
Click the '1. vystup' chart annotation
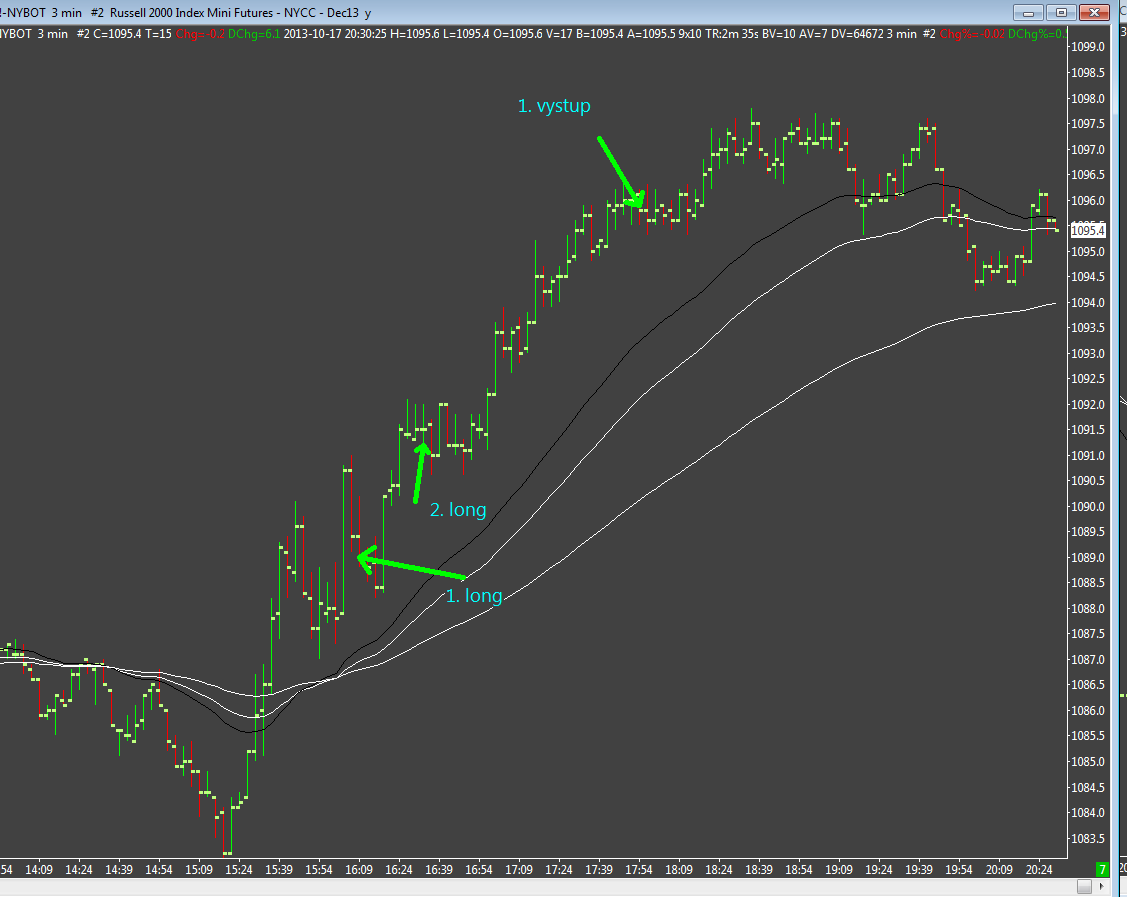point(554,106)
